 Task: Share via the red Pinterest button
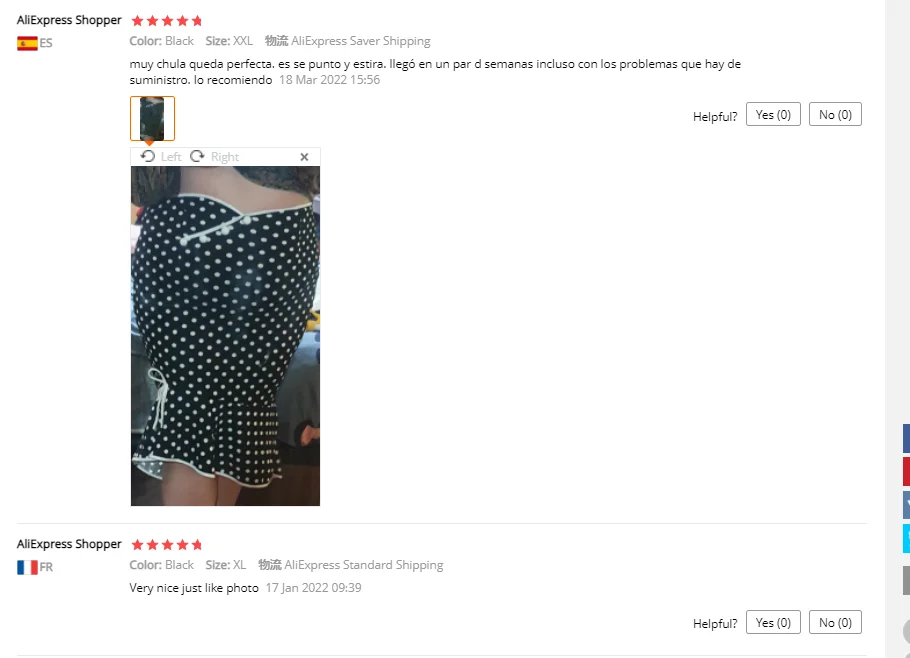pos(906,471)
